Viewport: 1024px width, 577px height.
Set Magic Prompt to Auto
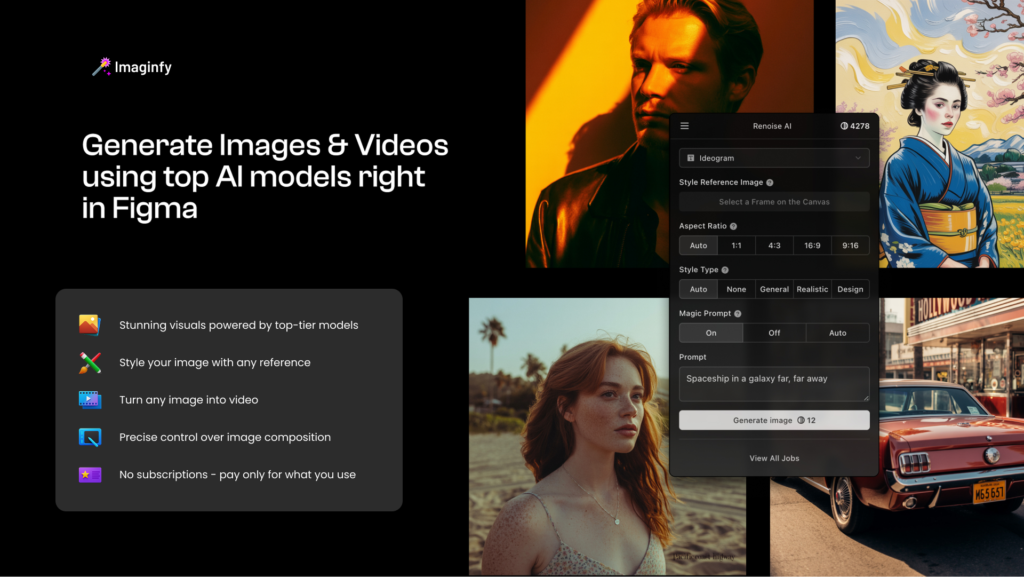837,333
